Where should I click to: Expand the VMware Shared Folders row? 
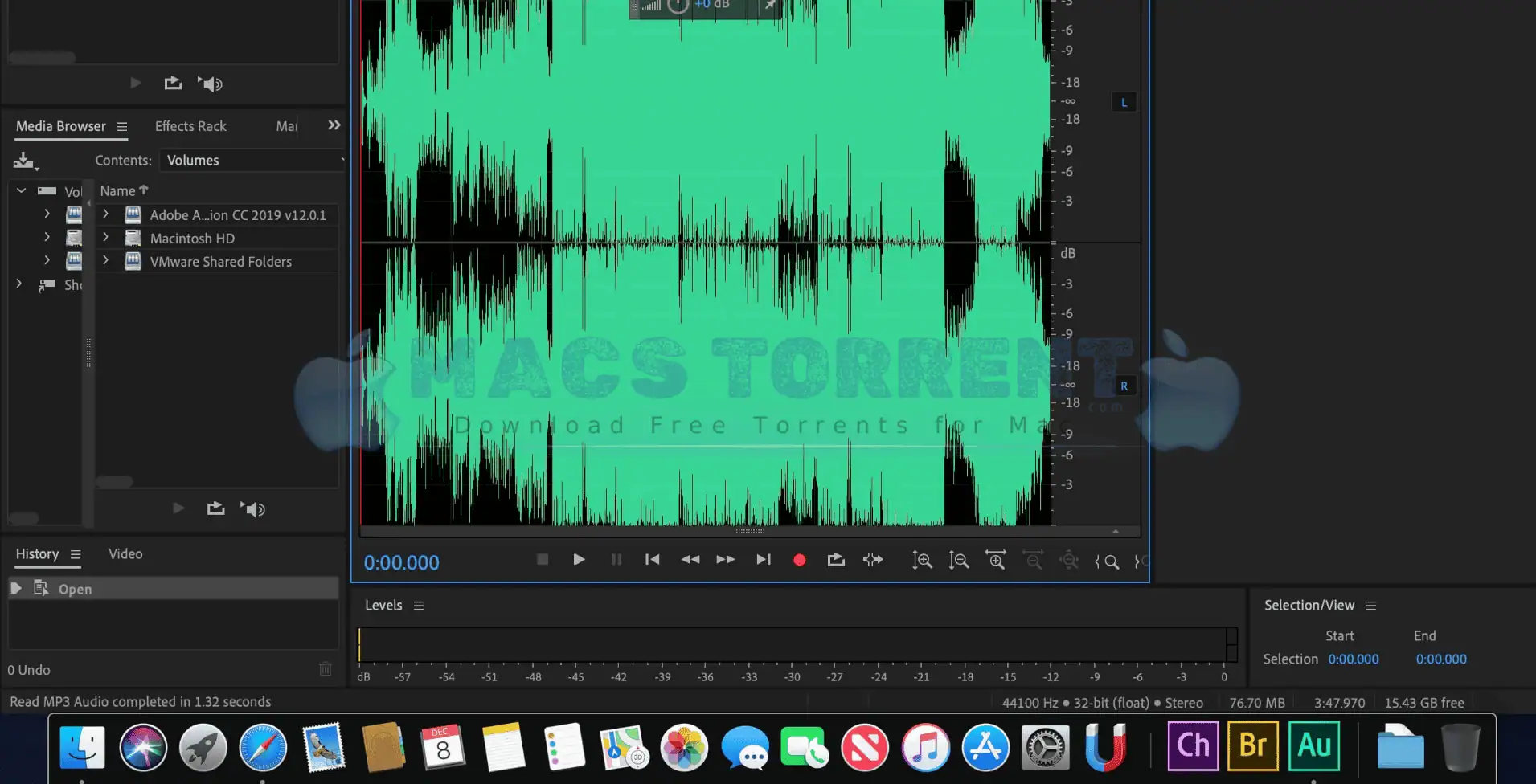point(105,261)
